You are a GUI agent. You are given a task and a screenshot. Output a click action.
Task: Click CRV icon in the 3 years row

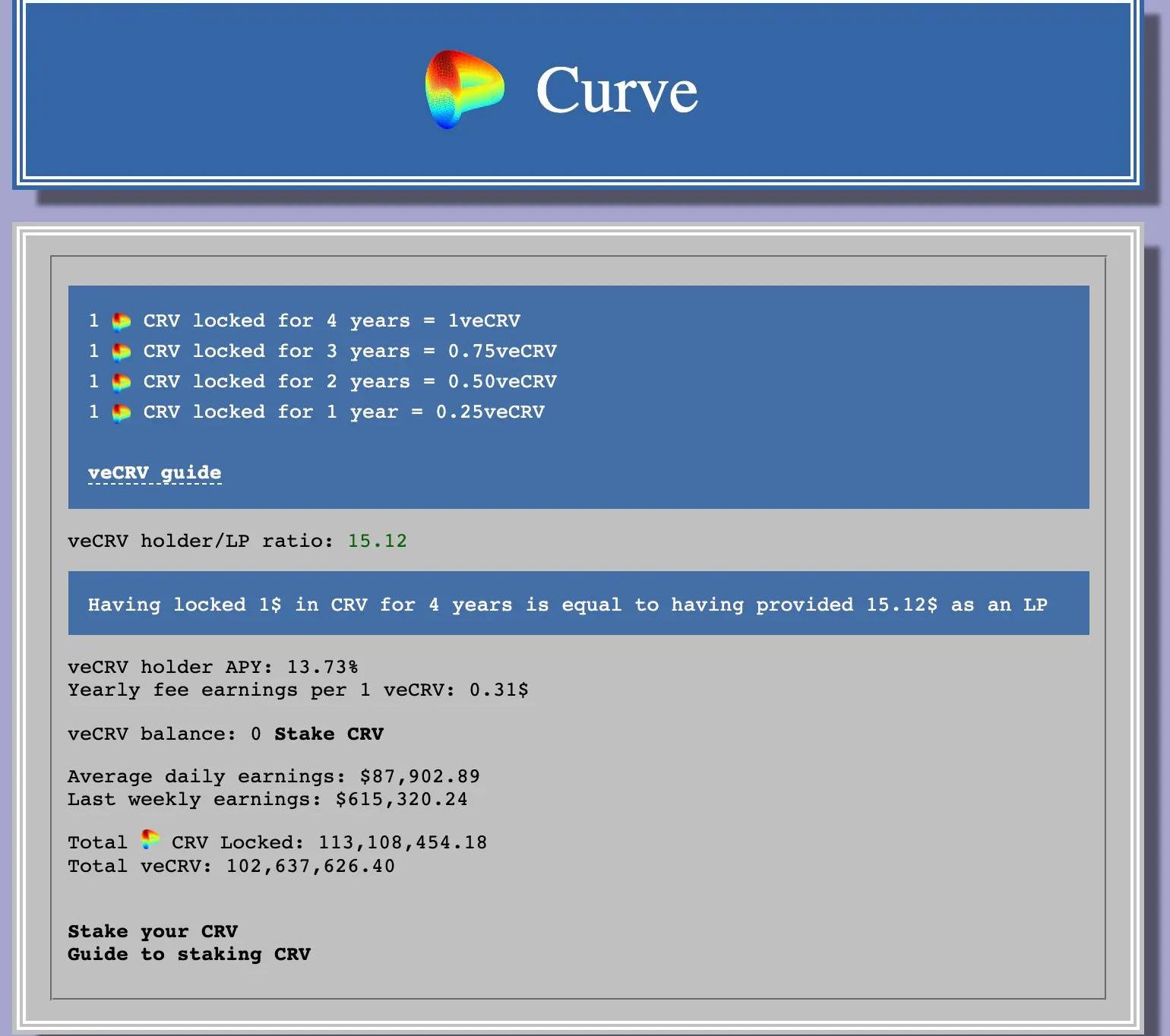click(122, 352)
